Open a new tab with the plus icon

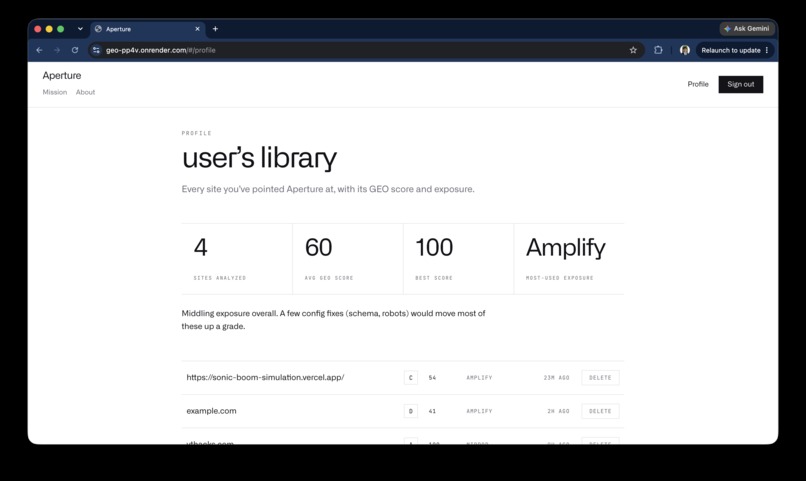tap(215, 29)
